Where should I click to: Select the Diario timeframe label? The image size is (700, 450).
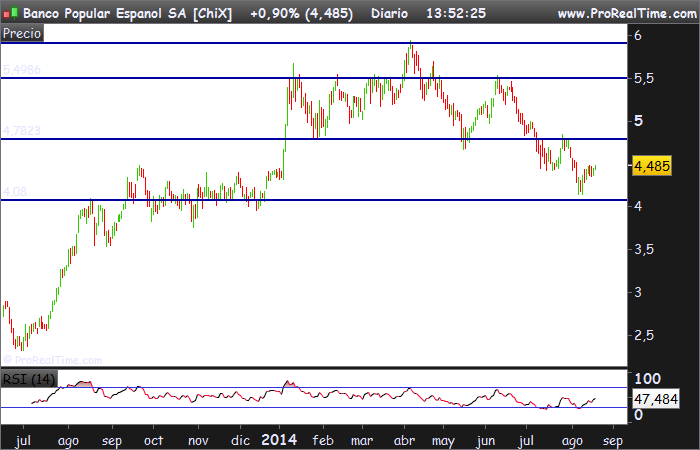click(x=389, y=13)
